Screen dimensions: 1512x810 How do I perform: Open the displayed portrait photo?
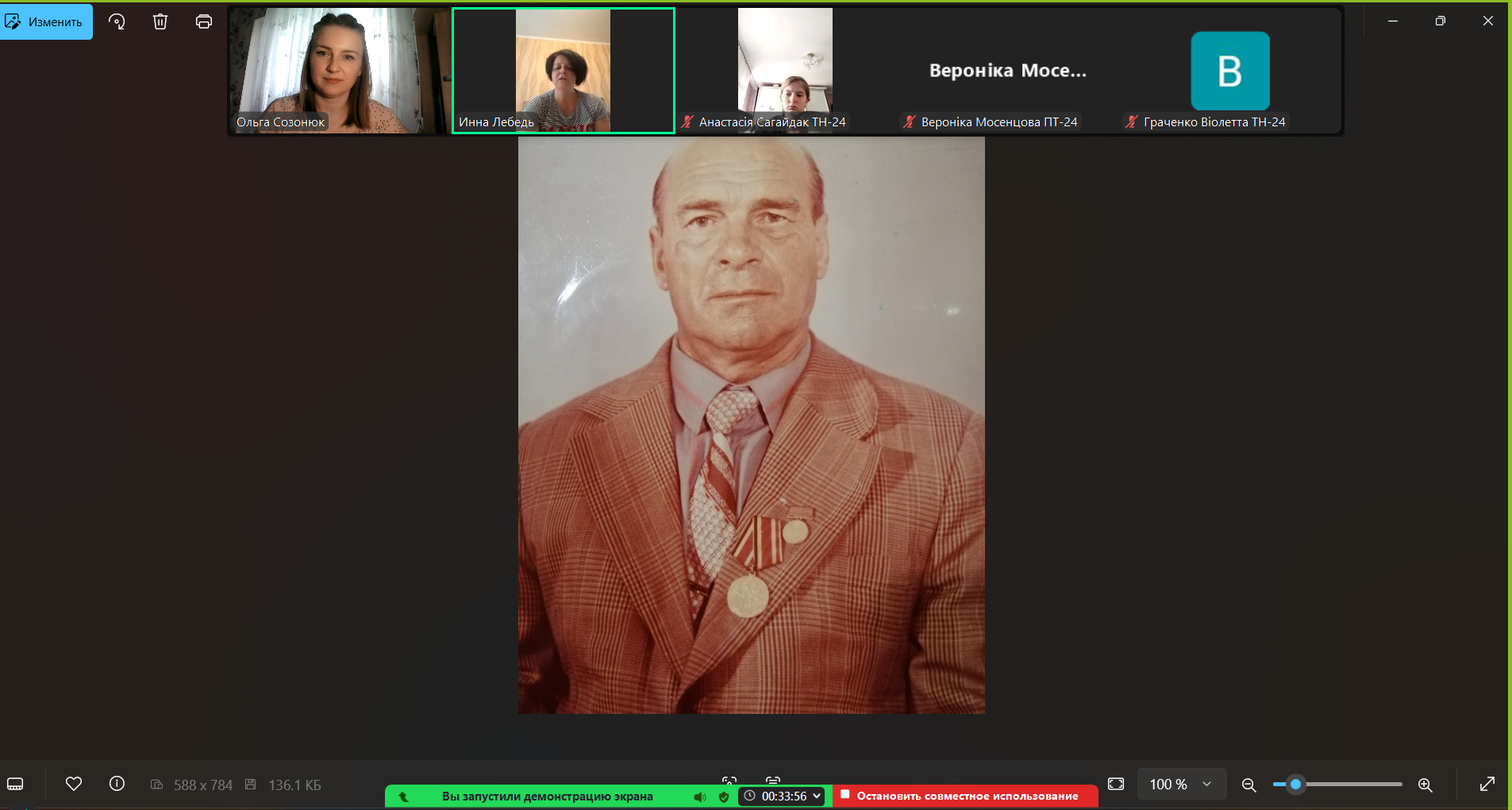pyautogui.click(x=751, y=425)
